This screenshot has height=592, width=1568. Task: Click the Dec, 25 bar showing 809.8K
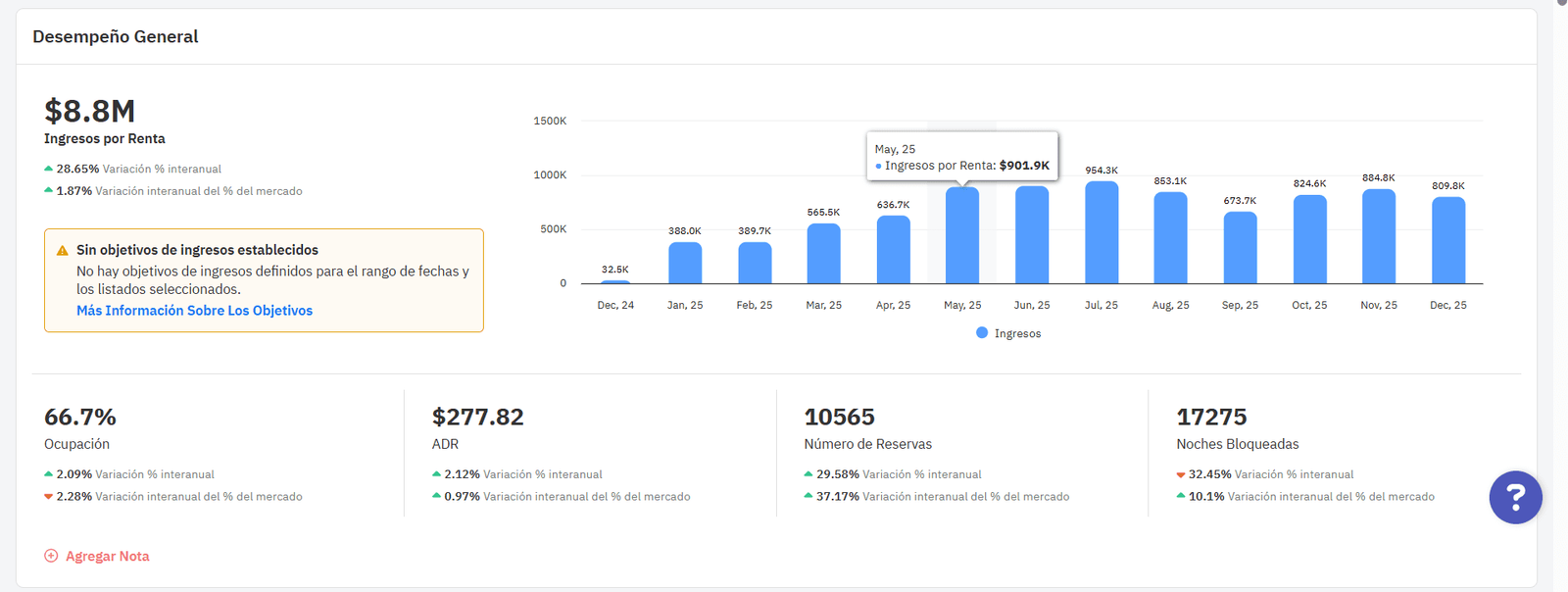[1448, 240]
